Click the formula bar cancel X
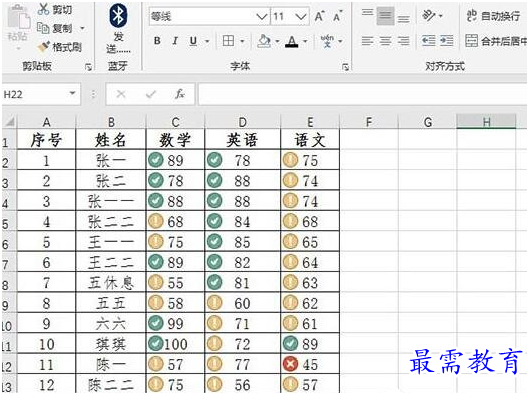 121,94
